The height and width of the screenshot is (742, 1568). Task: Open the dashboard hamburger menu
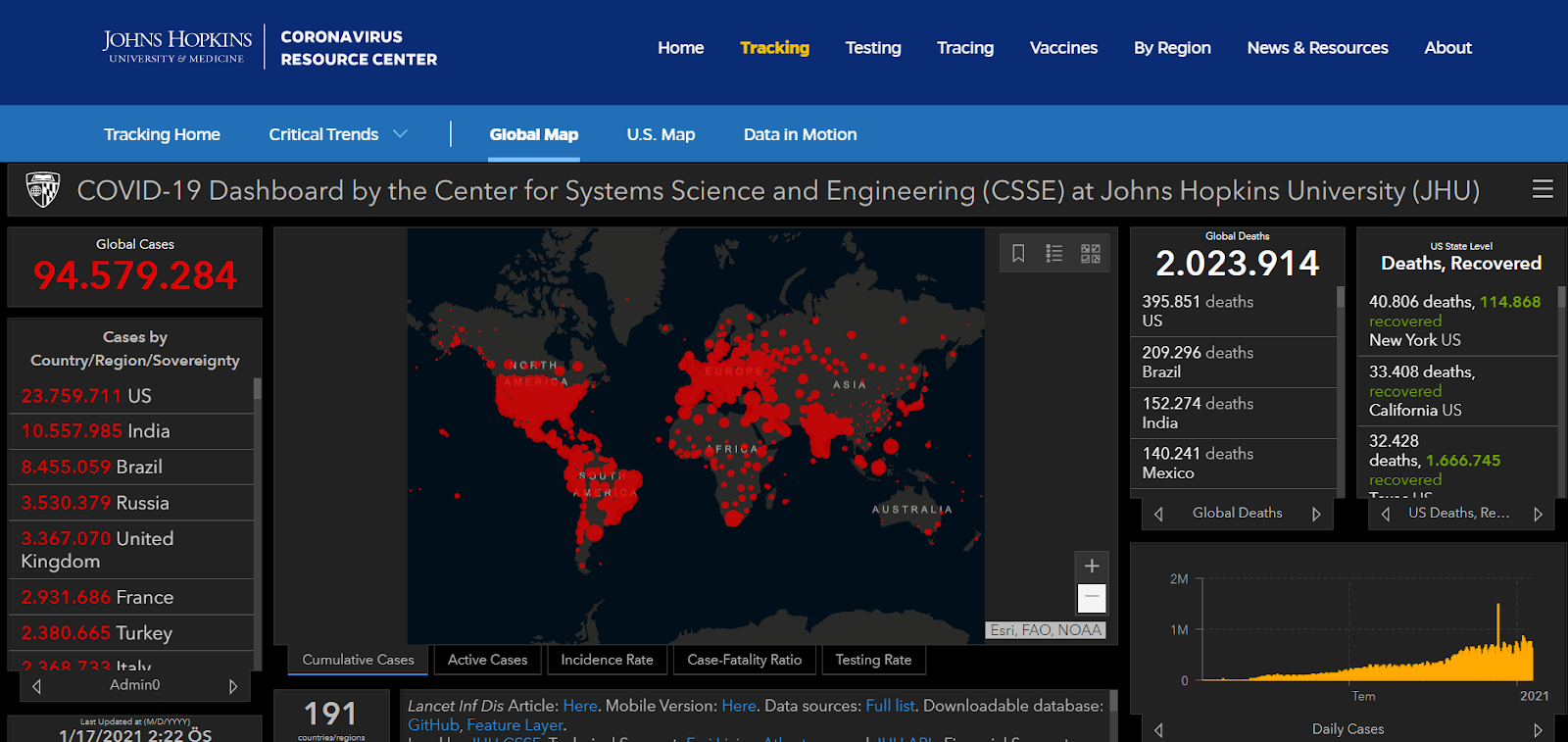1543,189
